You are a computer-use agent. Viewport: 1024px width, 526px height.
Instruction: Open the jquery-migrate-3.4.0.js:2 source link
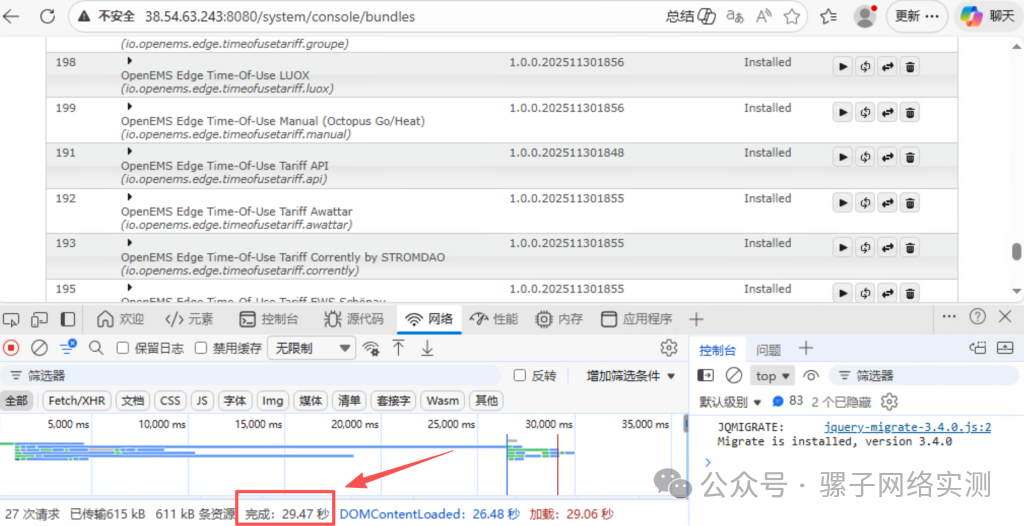click(x=907, y=427)
